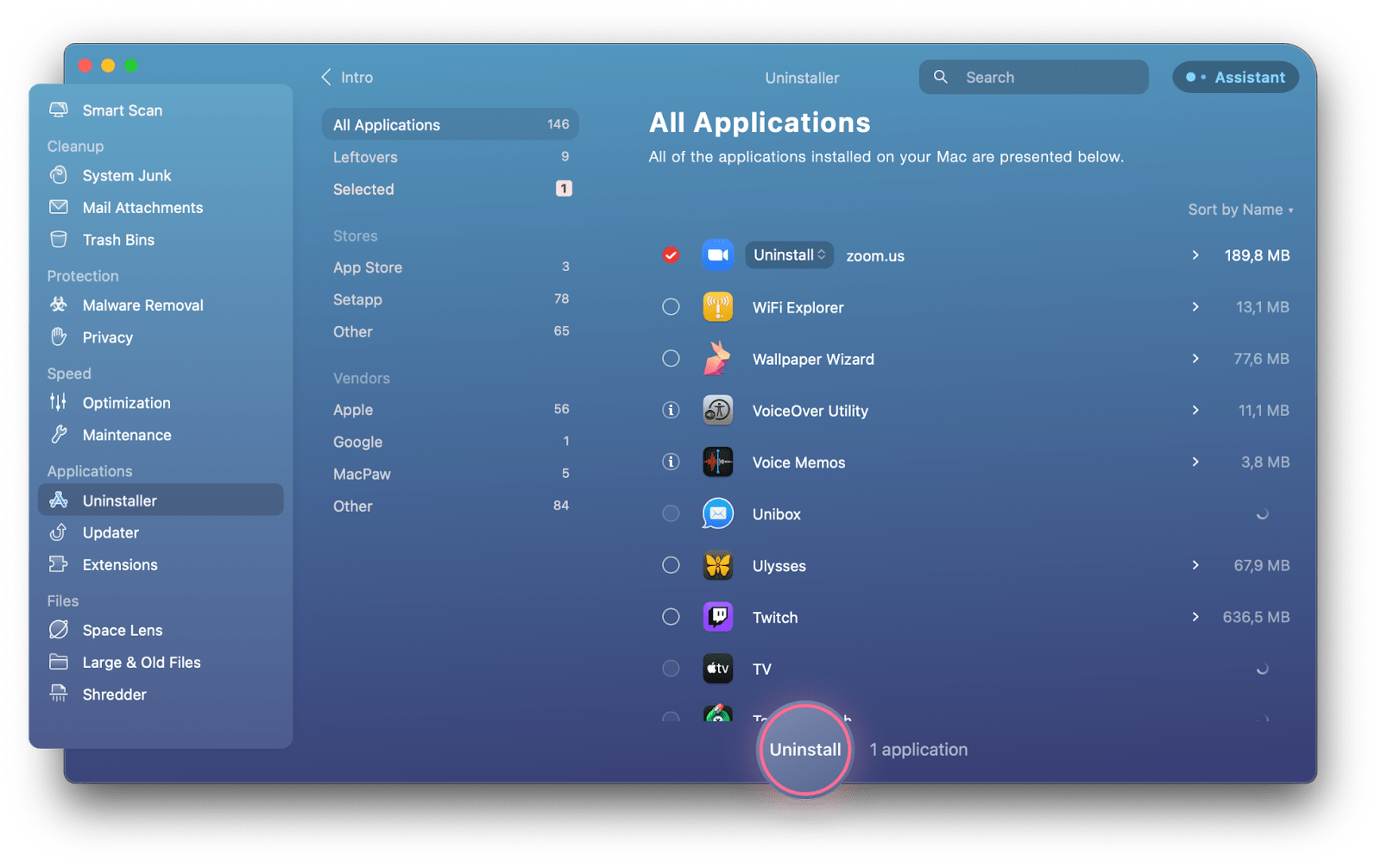Image resolution: width=1381 pixels, height=868 pixels.
Task: Select the Wallpaper Wizard checkbox
Action: (x=671, y=358)
